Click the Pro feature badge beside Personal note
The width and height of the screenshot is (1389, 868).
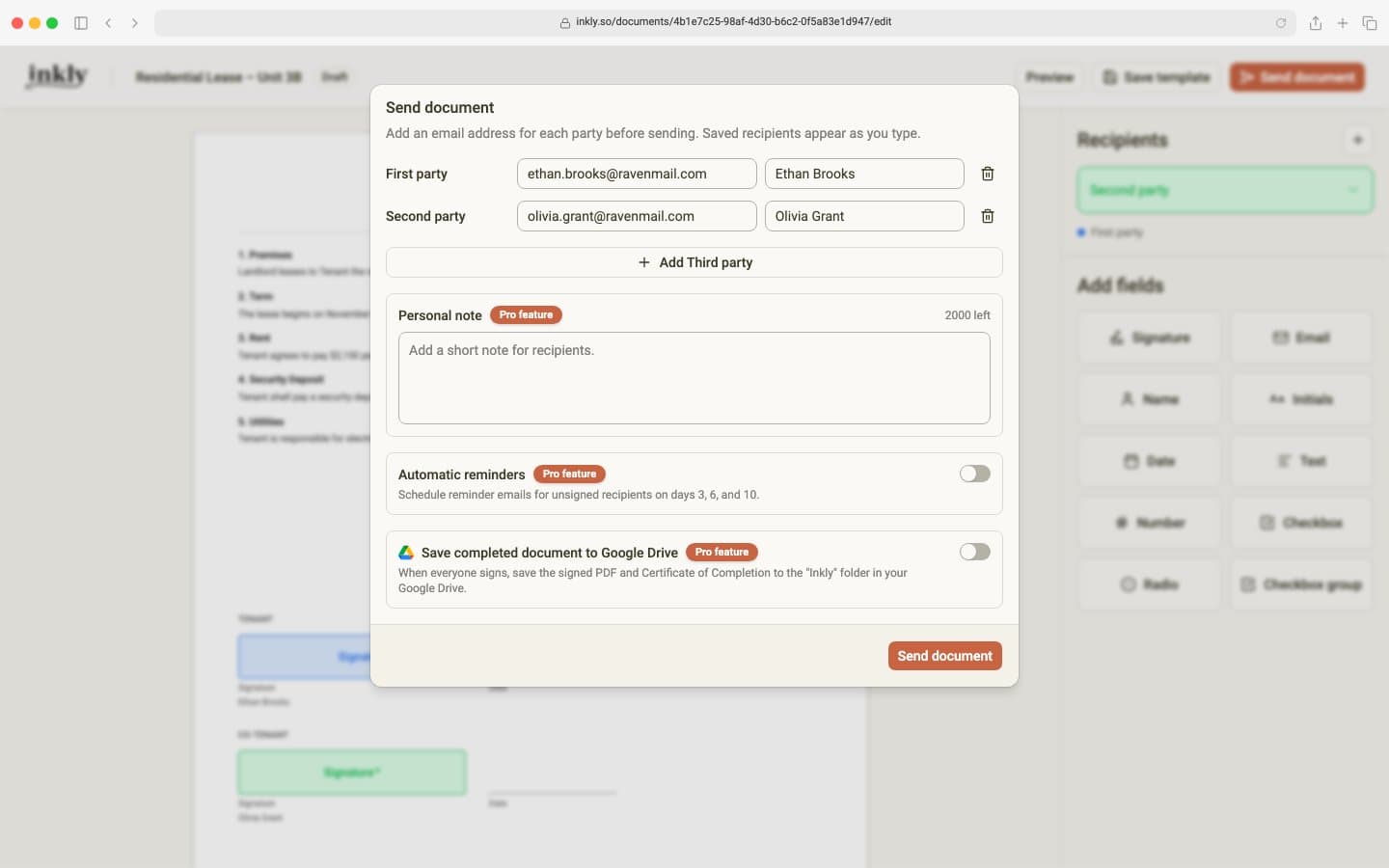526,315
